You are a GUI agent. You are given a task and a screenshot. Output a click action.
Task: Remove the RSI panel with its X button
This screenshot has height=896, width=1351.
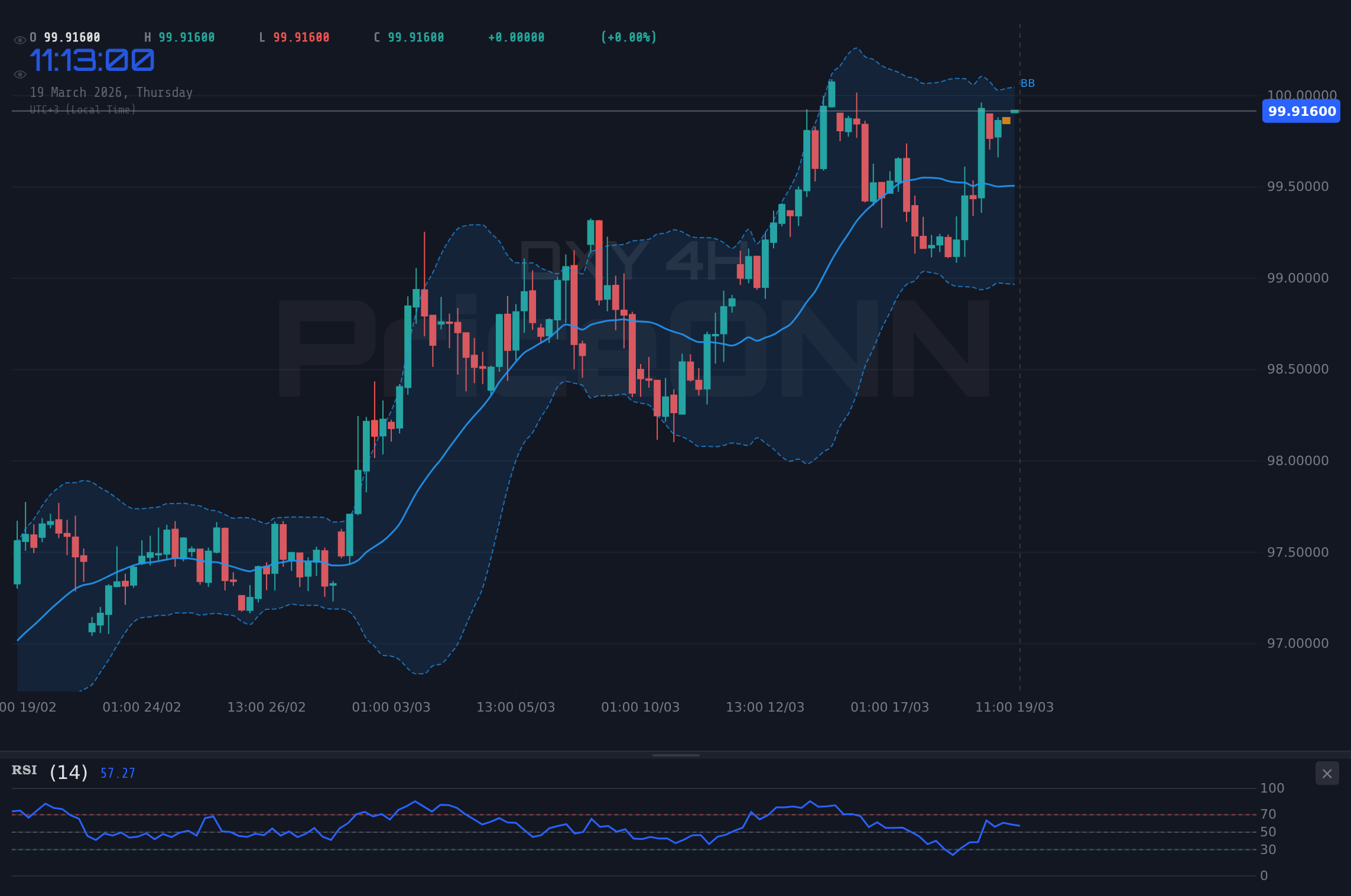[x=1327, y=773]
